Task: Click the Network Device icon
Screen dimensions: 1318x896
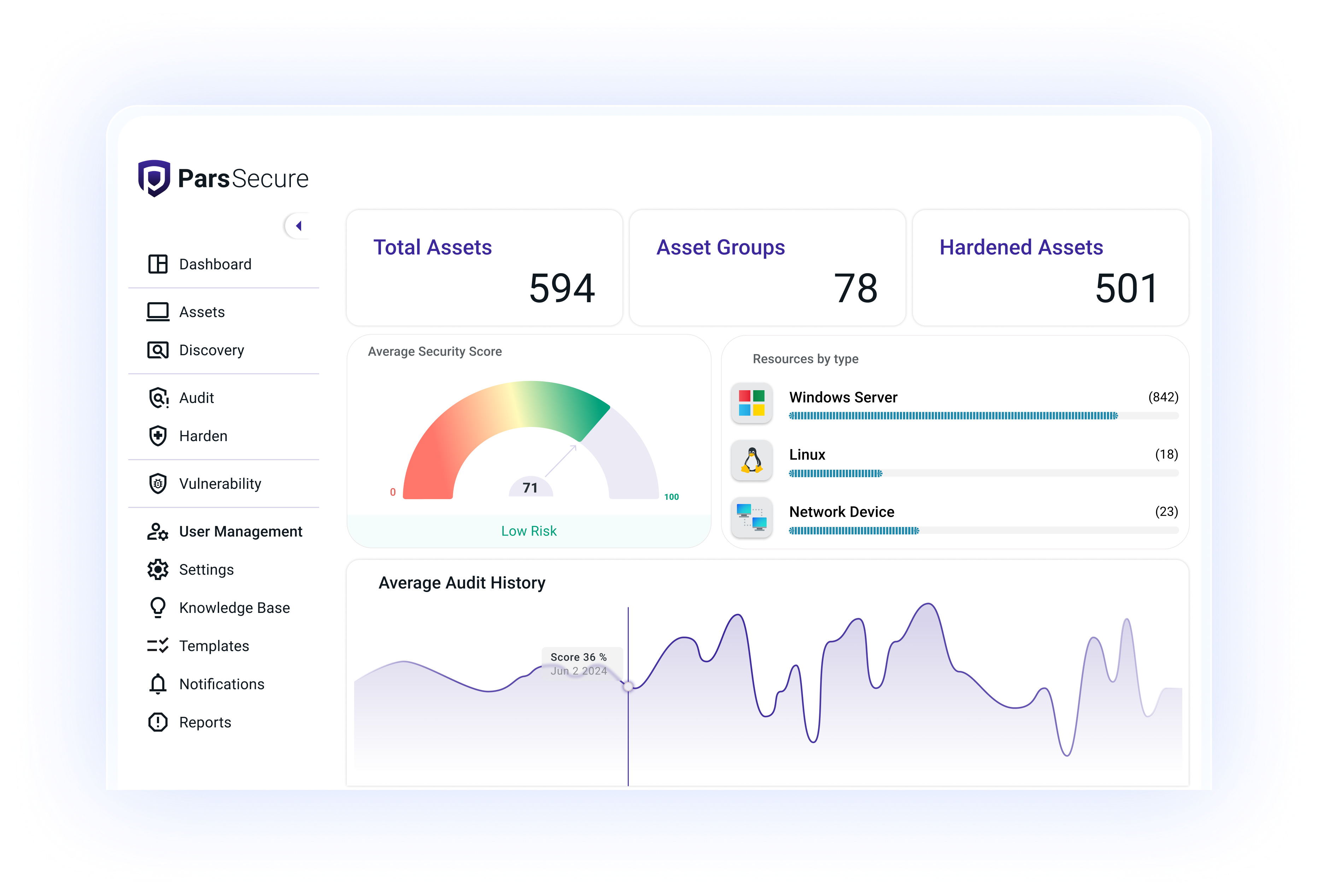Action: [751, 517]
